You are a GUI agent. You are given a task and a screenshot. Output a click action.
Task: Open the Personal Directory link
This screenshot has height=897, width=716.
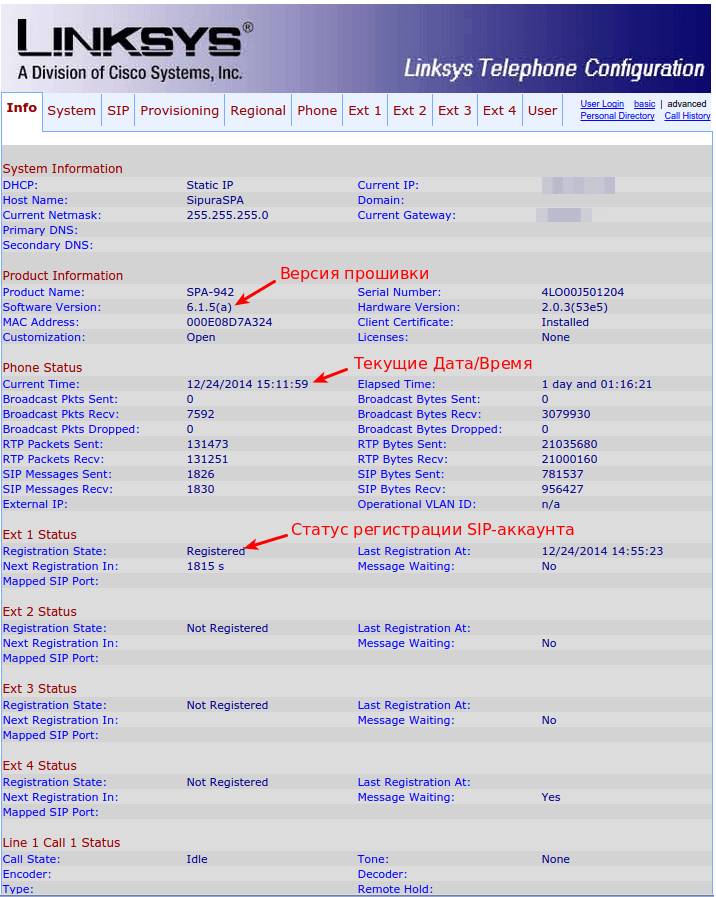click(617, 116)
